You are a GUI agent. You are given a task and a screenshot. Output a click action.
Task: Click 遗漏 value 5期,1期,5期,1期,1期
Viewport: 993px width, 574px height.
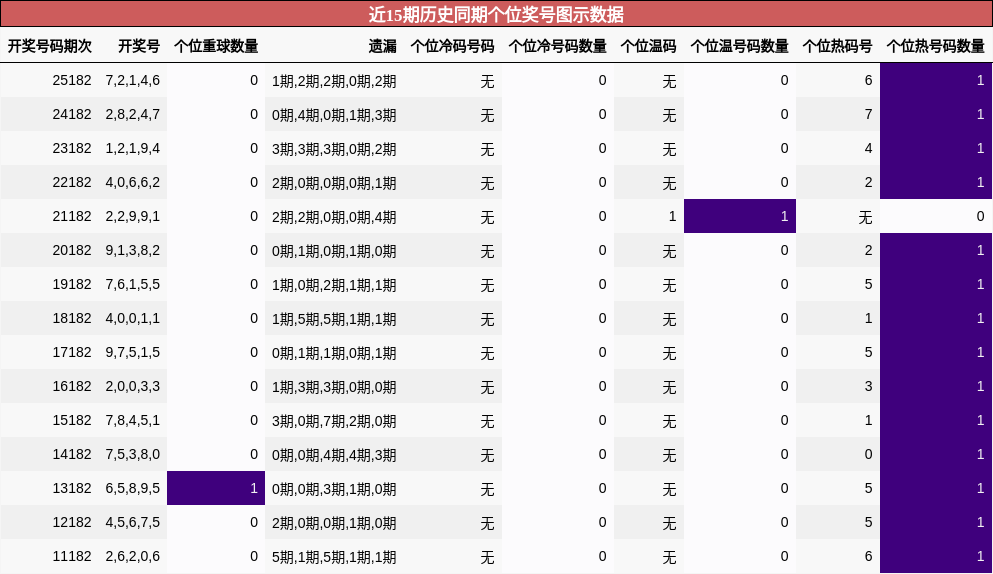334,557
